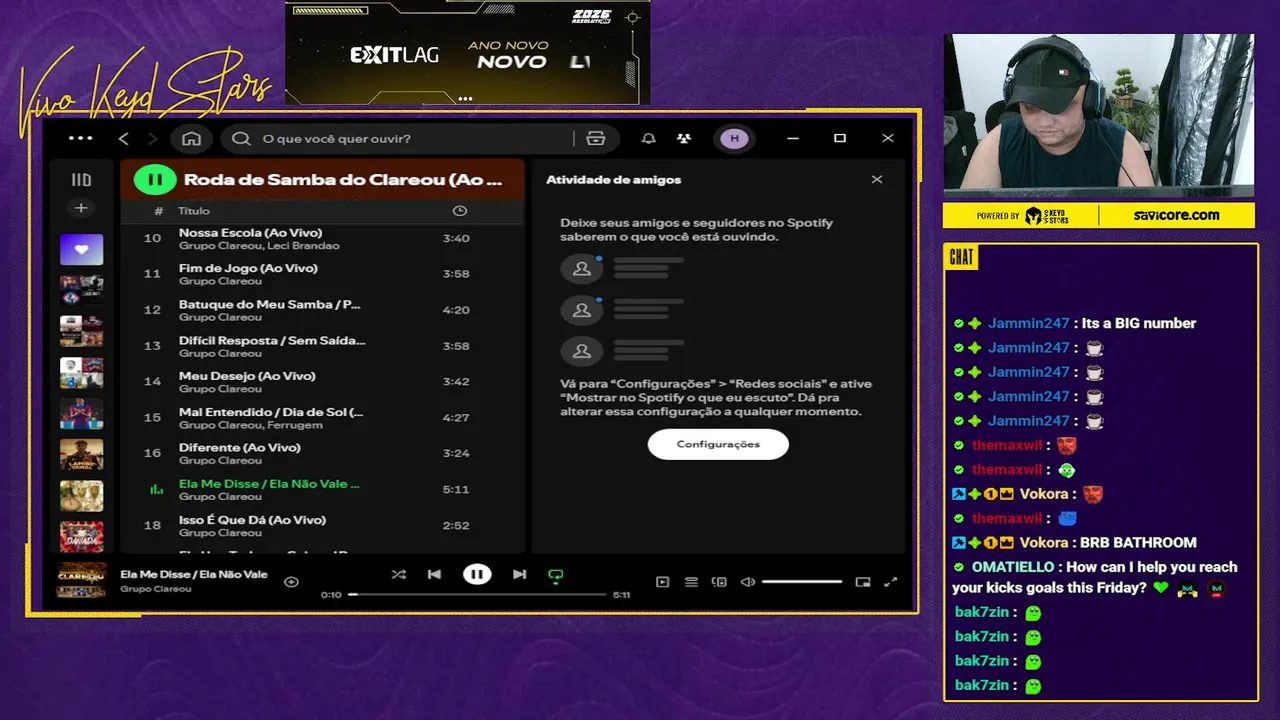This screenshot has width=1280, height=720.
Task: Add current song to Liked Songs
Action: (291, 582)
